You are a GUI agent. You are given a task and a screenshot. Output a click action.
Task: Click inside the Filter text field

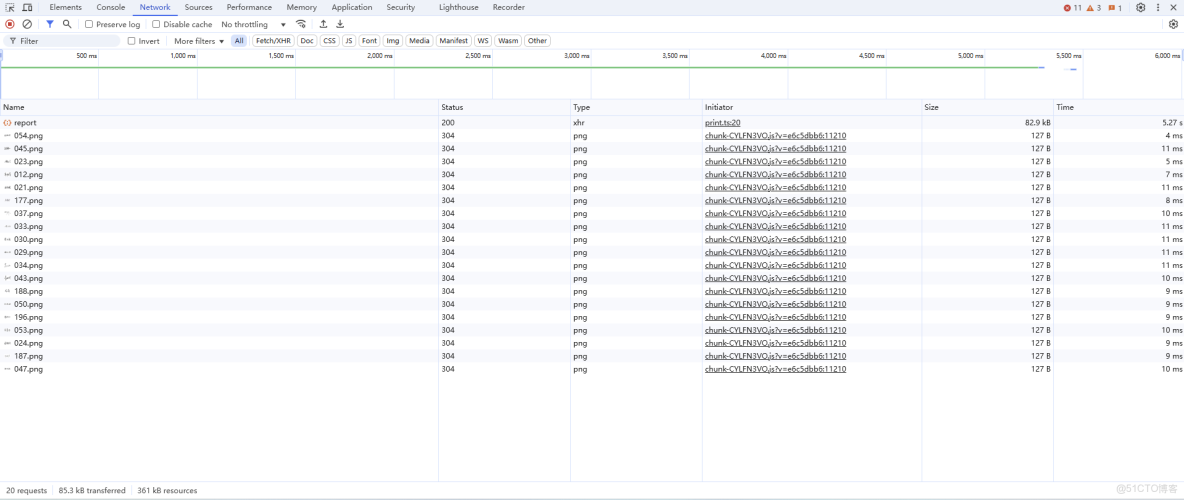click(65, 41)
